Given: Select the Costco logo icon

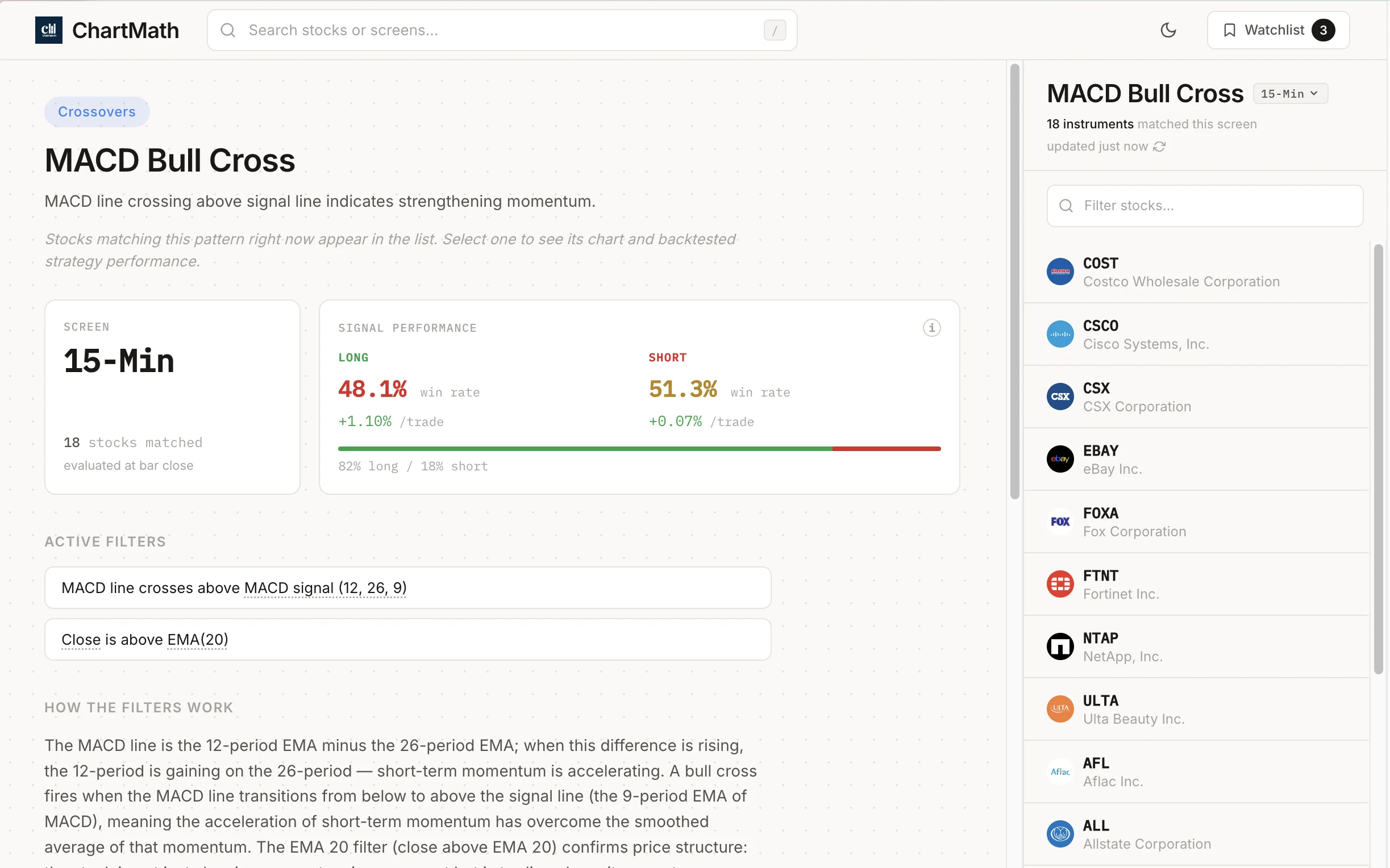Looking at the screenshot, I should click(1060, 272).
